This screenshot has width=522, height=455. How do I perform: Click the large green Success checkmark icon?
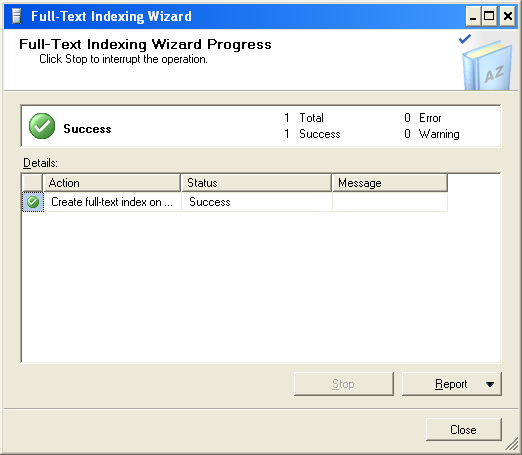42,126
